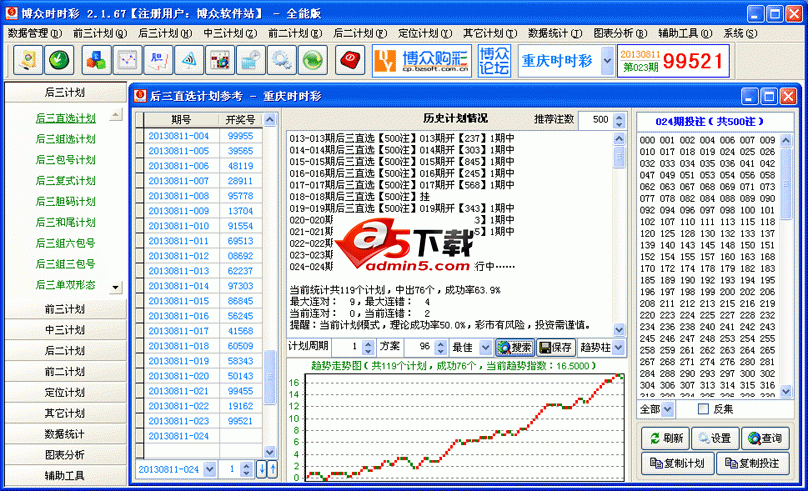Click the red power-off toolbar icon
The image size is (808, 491).
[x=350, y=60]
